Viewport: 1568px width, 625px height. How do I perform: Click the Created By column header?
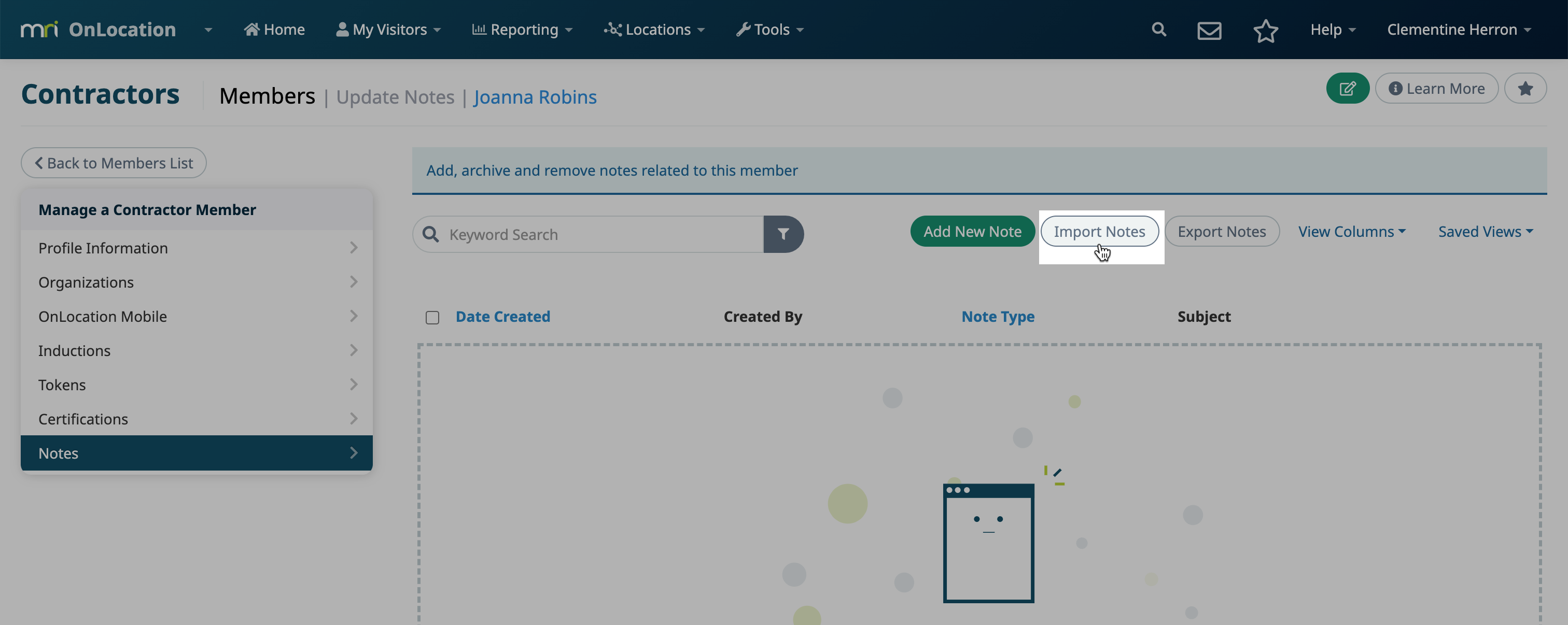coord(763,317)
